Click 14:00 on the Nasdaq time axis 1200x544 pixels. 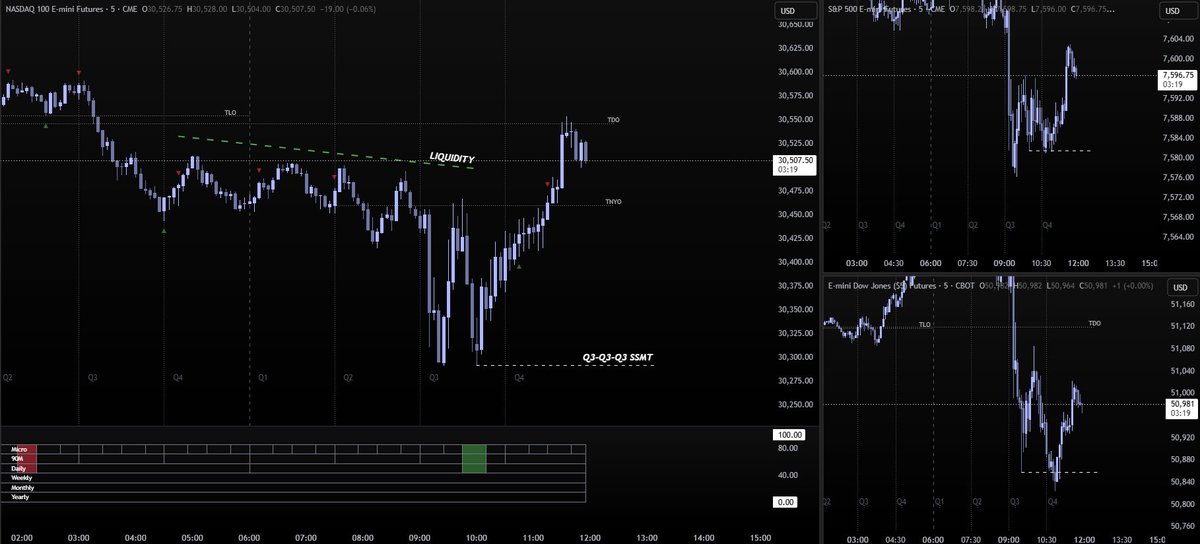click(704, 536)
